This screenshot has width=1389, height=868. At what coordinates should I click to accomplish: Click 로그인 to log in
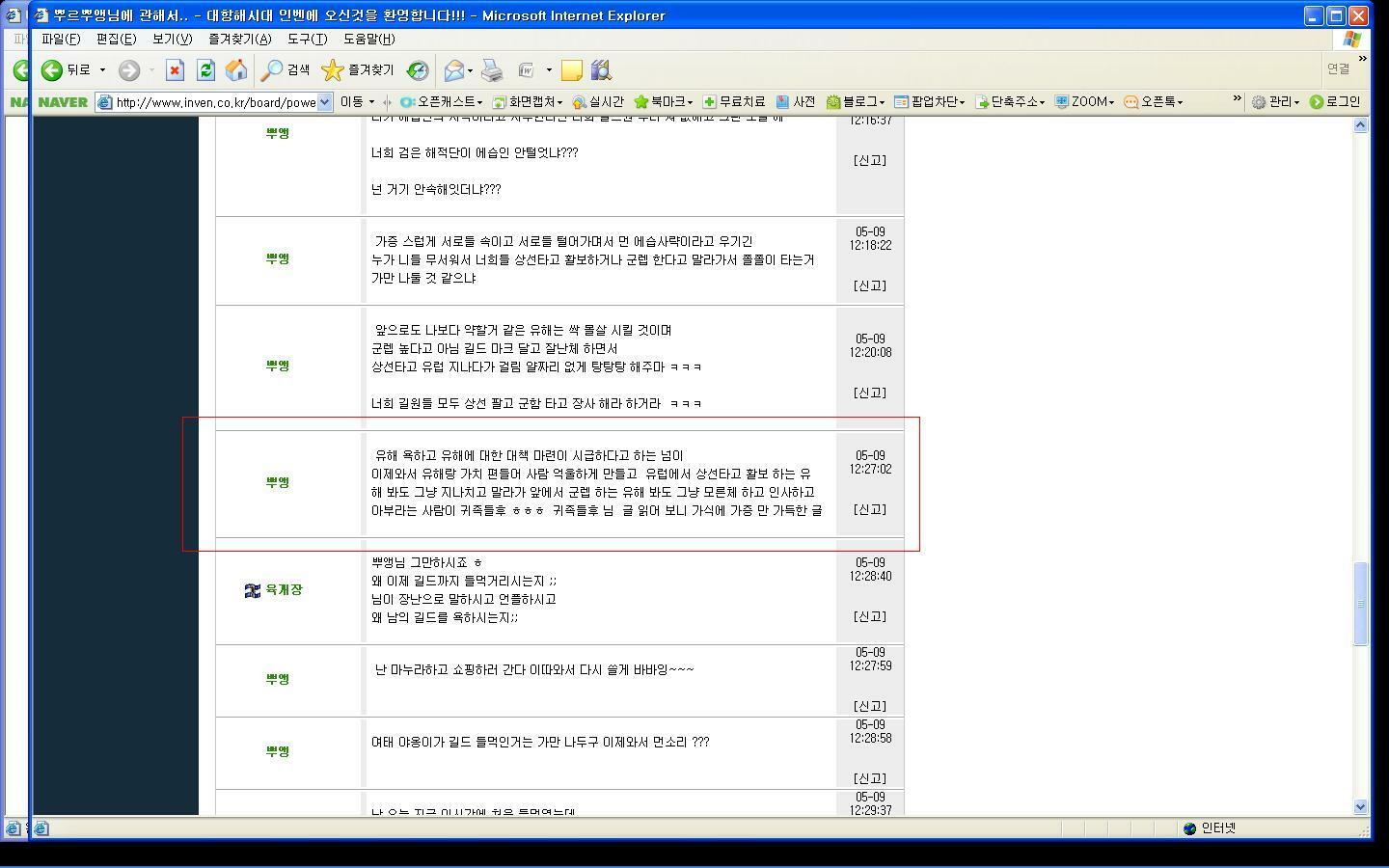1340,101
